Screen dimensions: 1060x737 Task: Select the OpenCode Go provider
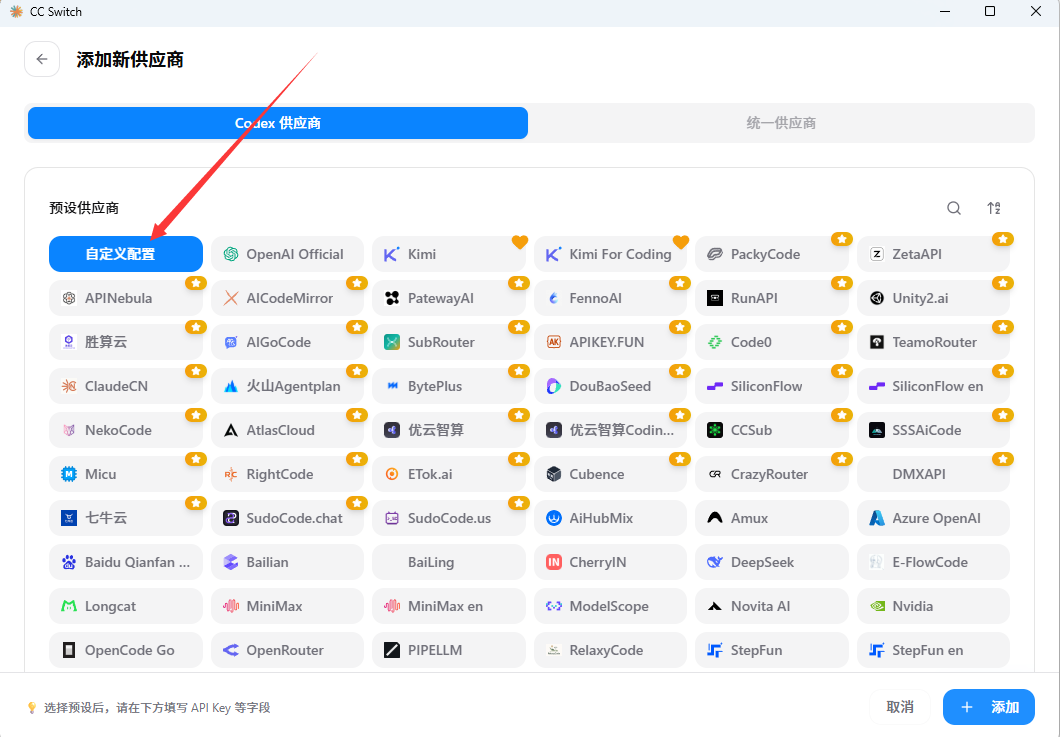[x=126, y=650]
